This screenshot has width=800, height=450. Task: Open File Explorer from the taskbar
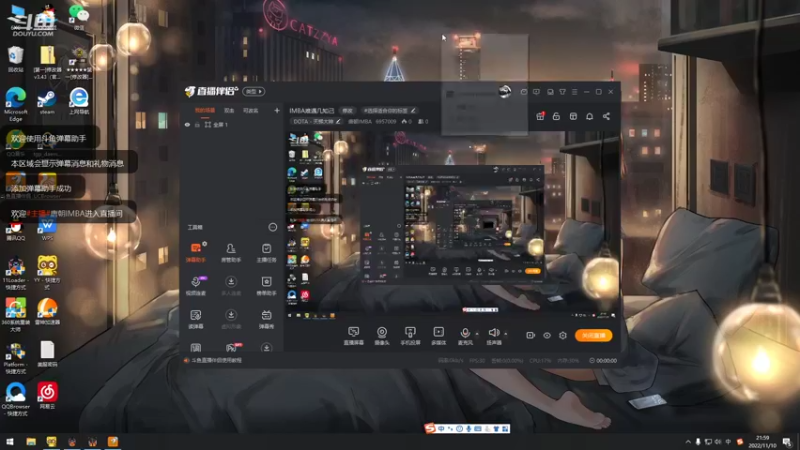coord(31,441)
